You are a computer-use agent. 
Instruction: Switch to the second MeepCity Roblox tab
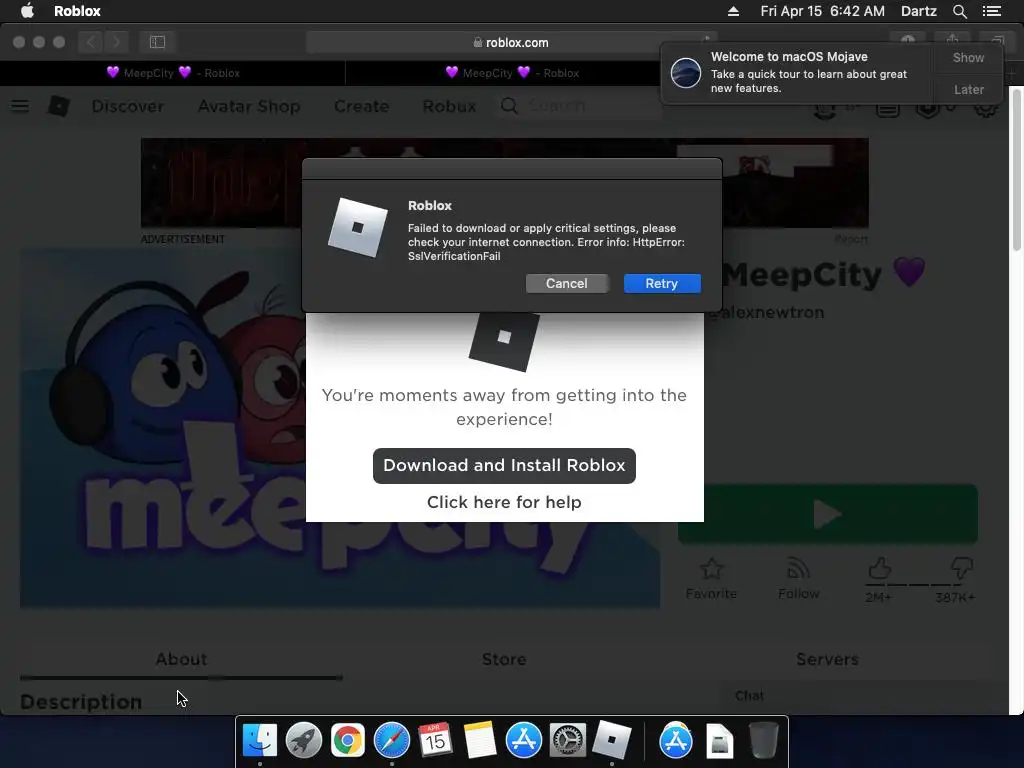pos(512,72)
